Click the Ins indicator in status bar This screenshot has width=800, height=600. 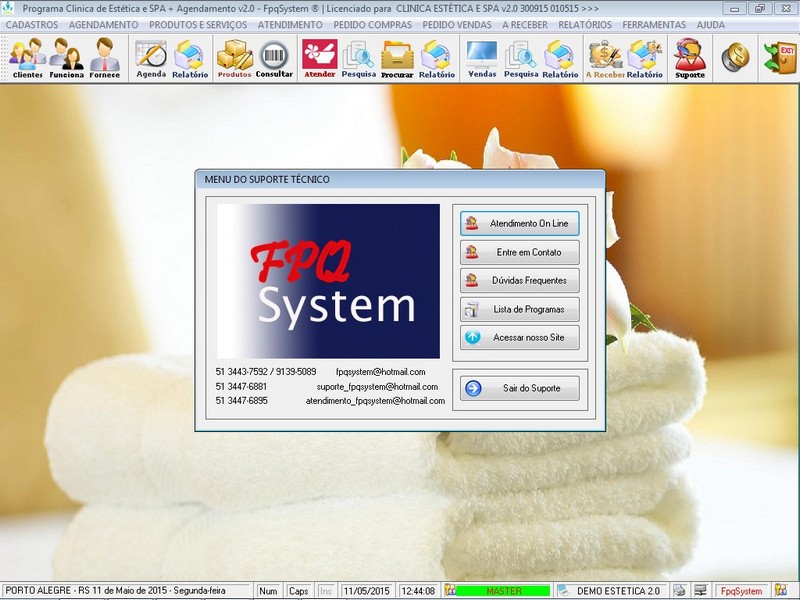pyautogui.click(x=325, y=591)
